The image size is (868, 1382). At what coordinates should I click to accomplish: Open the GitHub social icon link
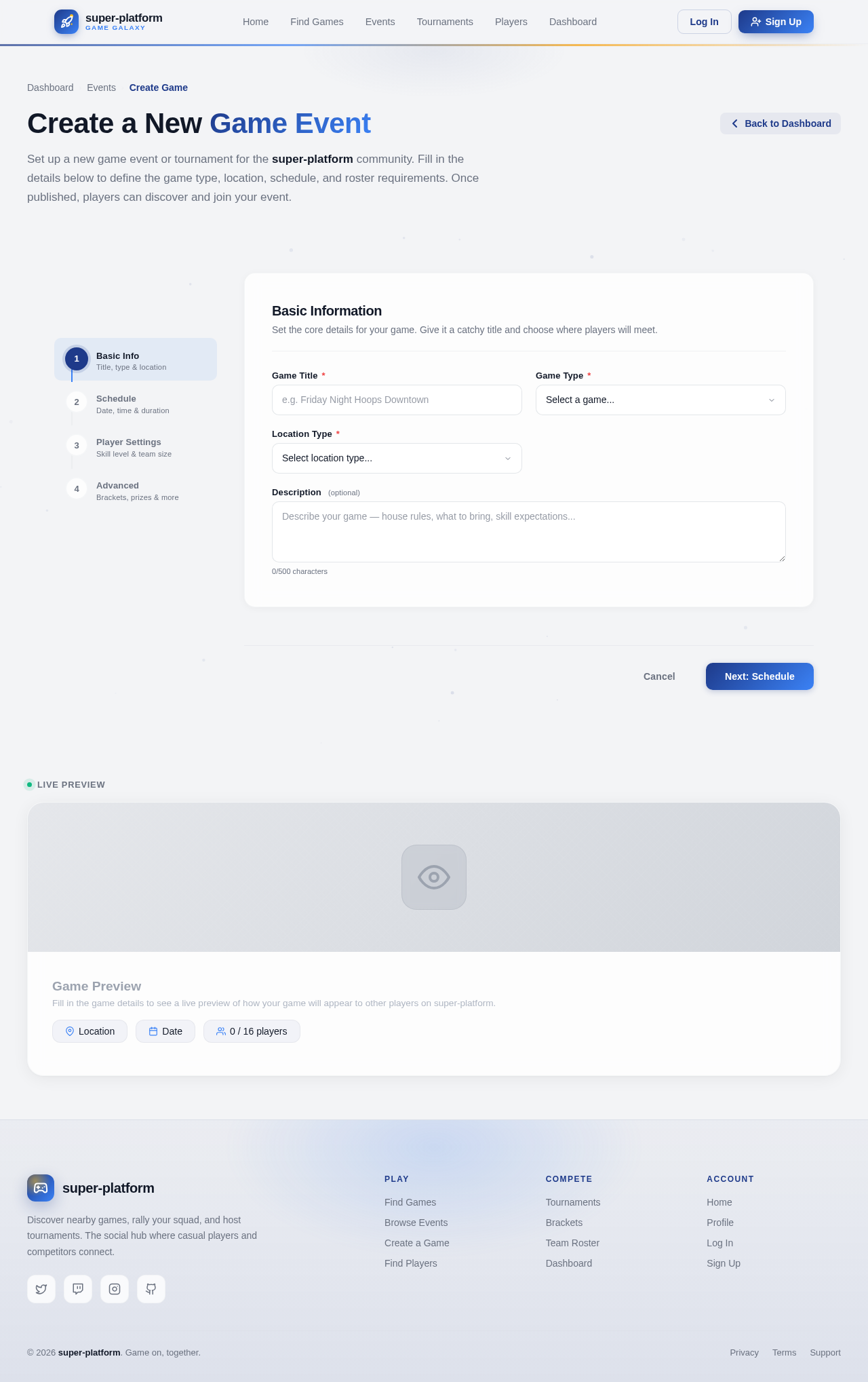(151, 1289)
